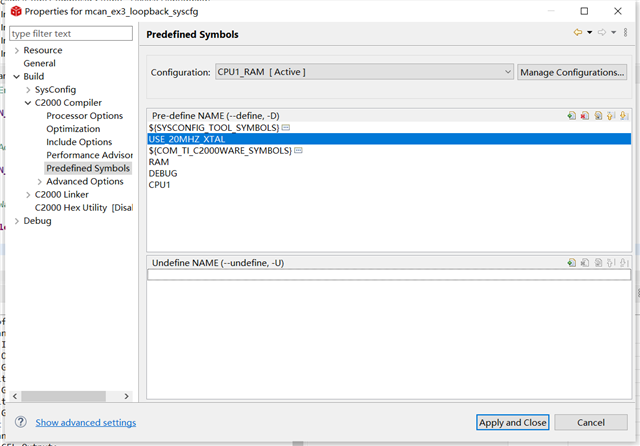Click Add icon in Pre-define NAME toolbar
The image size is (640, 446).
pyautogui.click(x=571, y=116)
